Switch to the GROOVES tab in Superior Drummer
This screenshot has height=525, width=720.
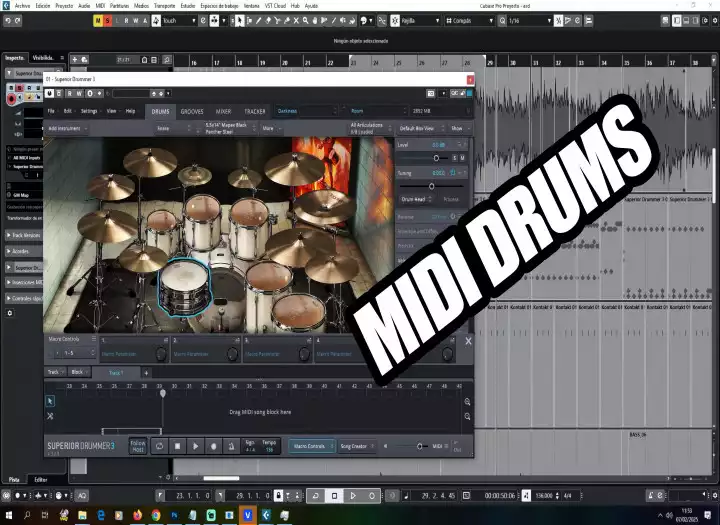pyautogui.click(x=192, y=112)
